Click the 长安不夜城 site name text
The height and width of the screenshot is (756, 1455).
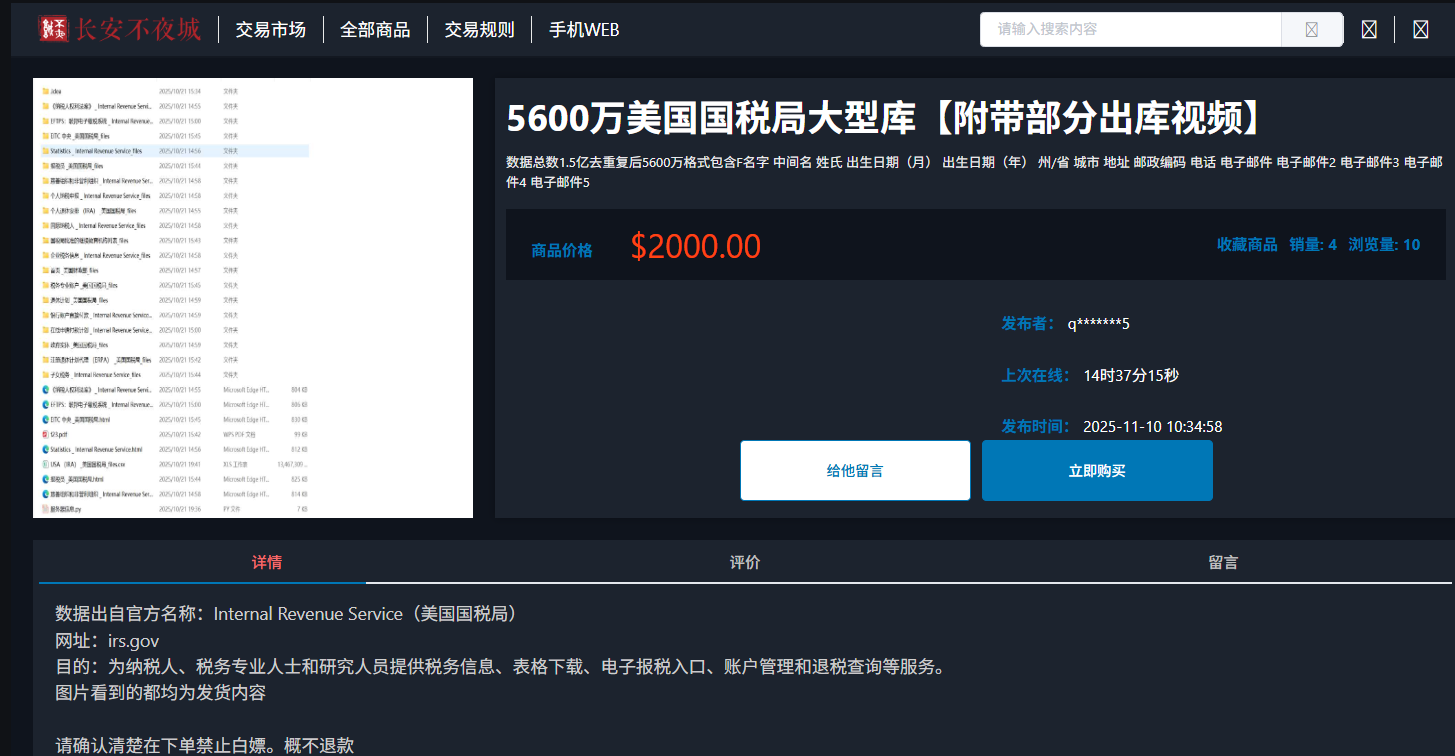[138, 29]
